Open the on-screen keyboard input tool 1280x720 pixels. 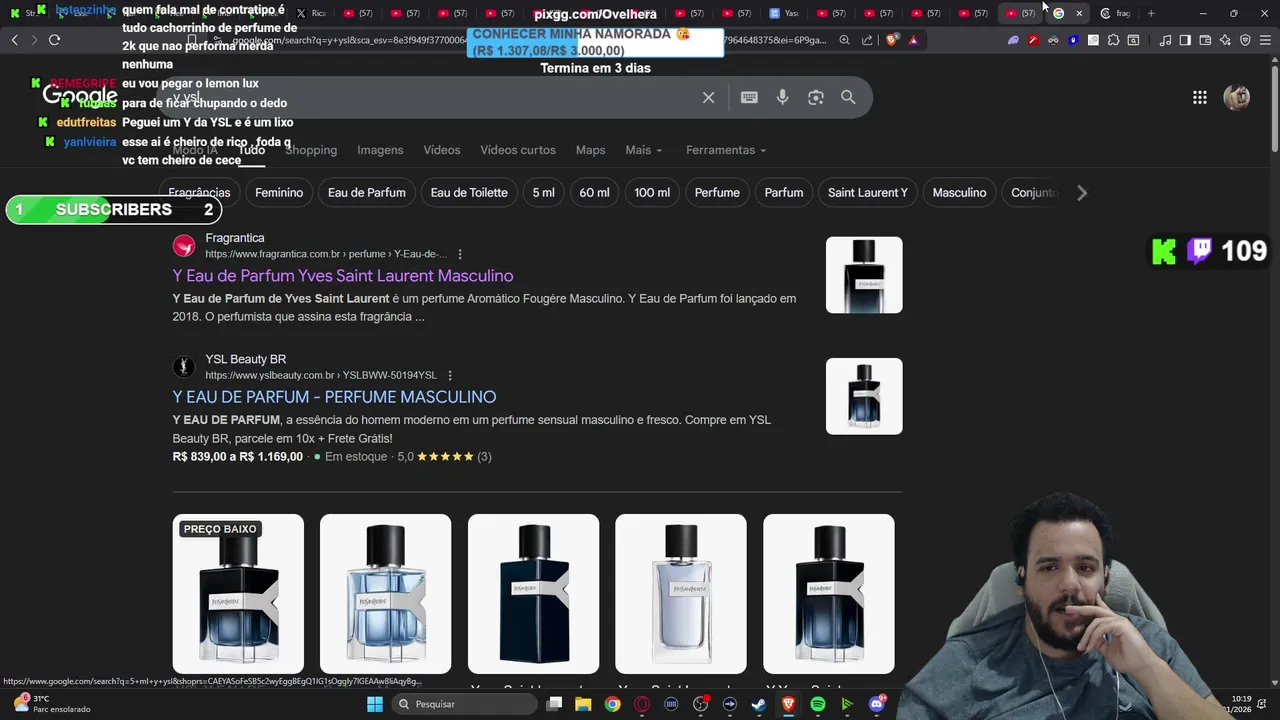click(749, 97)
